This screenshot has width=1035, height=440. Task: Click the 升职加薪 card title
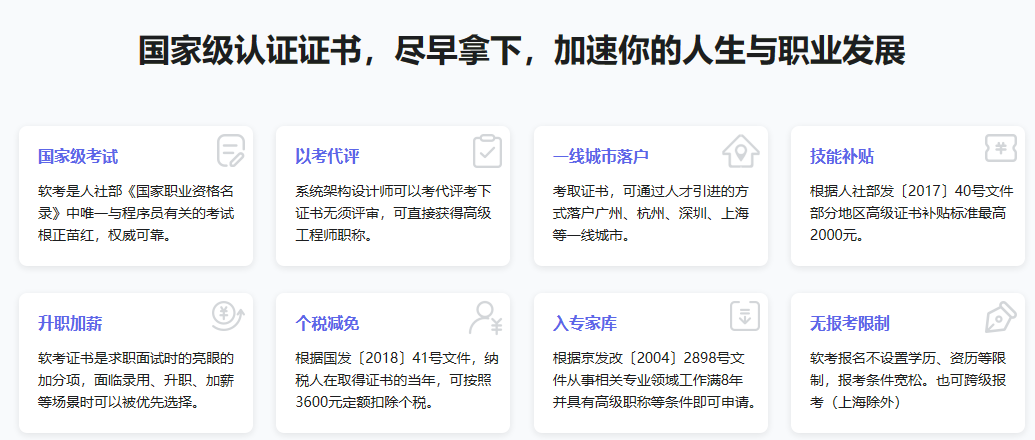click(70, 324)
